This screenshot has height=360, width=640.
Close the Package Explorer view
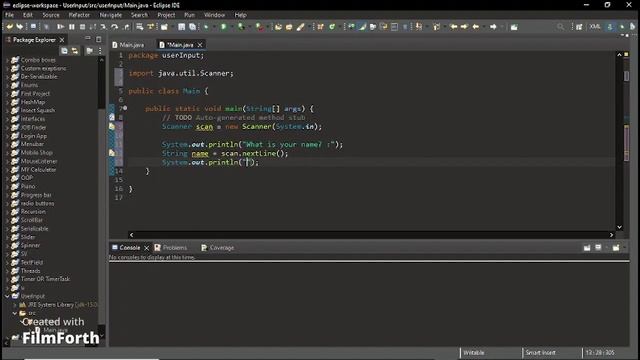pyautogui.click(x=62, y=40)
